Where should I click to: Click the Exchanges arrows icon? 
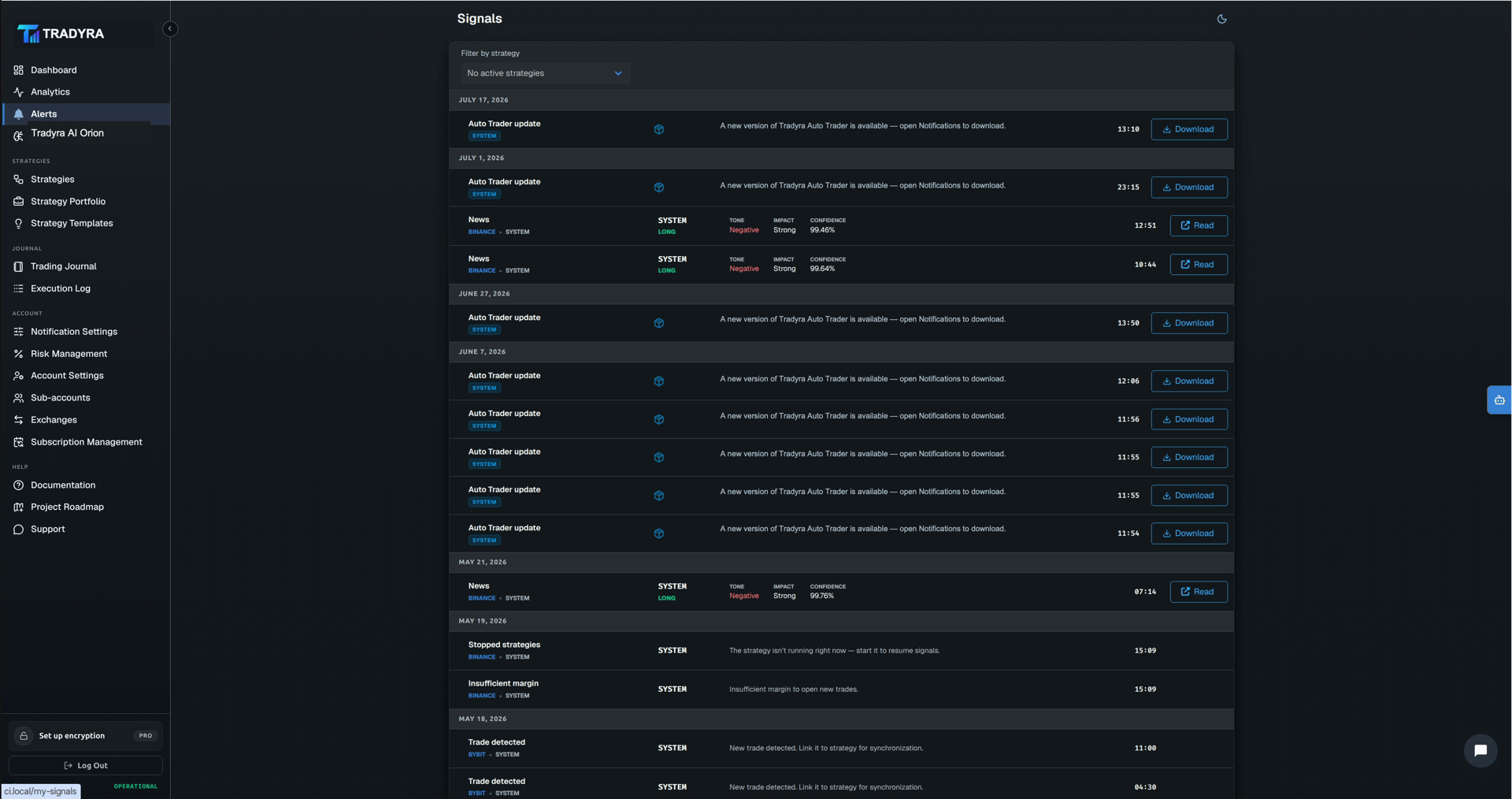click(19, 421)
